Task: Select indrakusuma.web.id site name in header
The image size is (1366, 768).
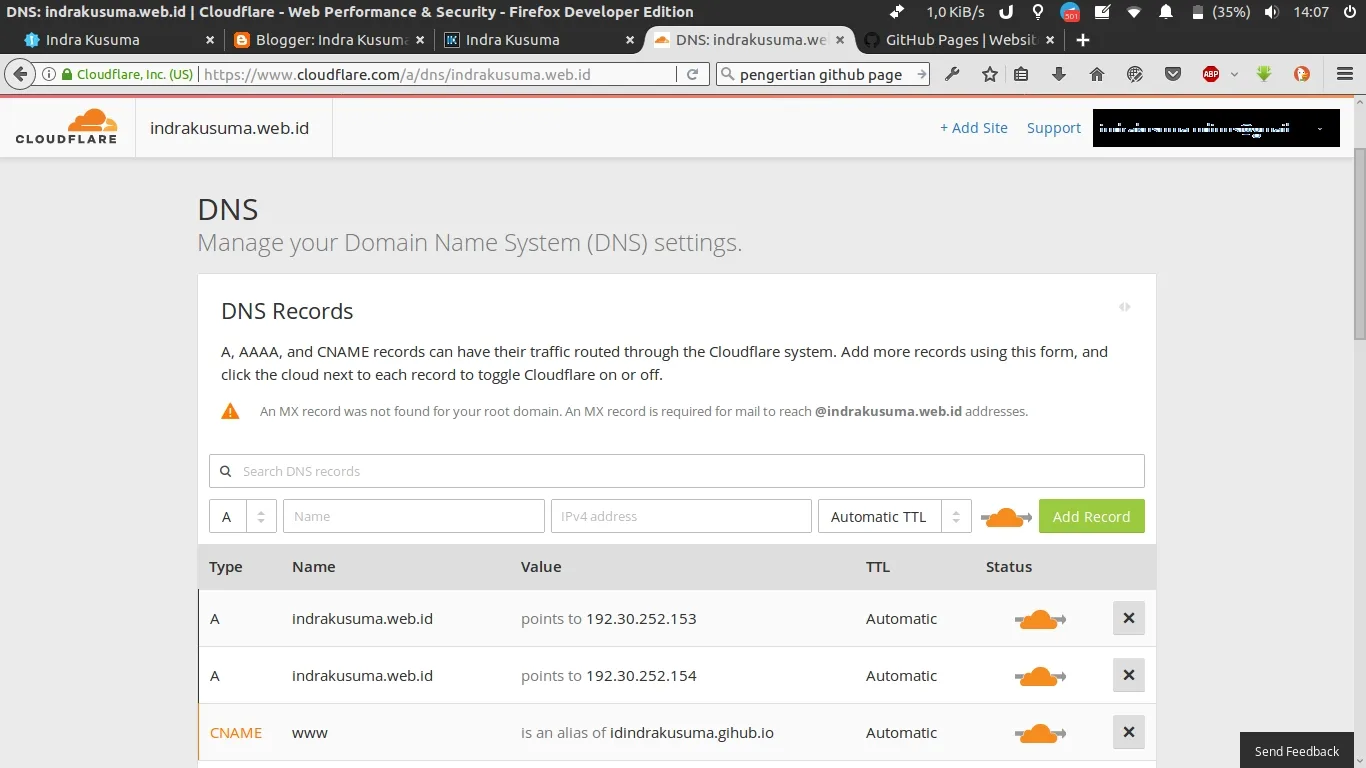Action: click(x=229, y=128)
